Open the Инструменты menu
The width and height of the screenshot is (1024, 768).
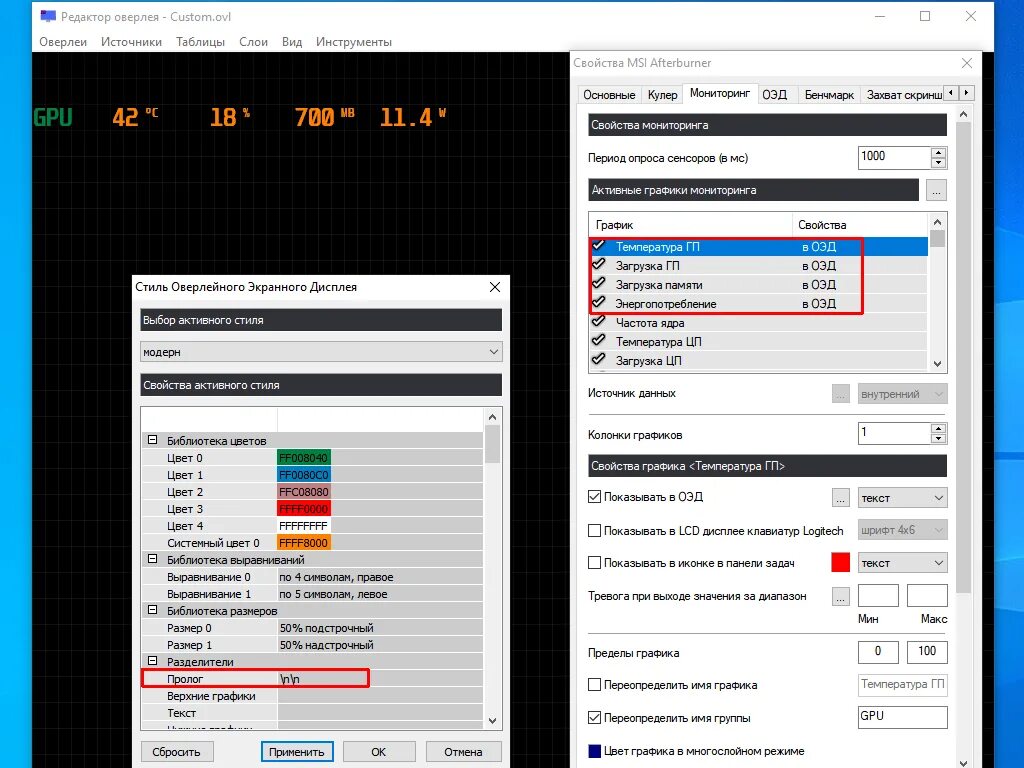354,42
